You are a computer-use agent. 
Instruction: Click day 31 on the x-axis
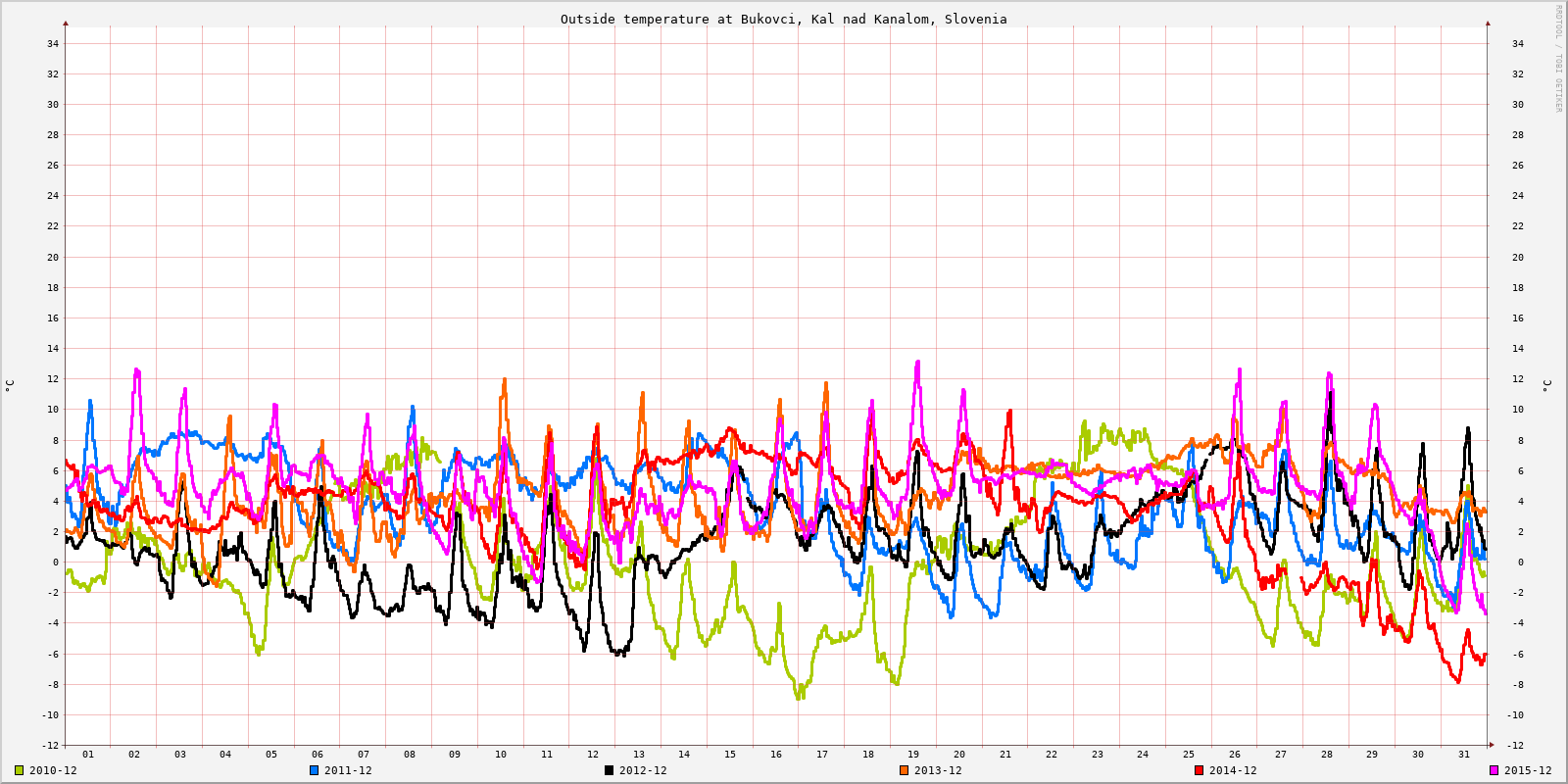pos(1464,754)
